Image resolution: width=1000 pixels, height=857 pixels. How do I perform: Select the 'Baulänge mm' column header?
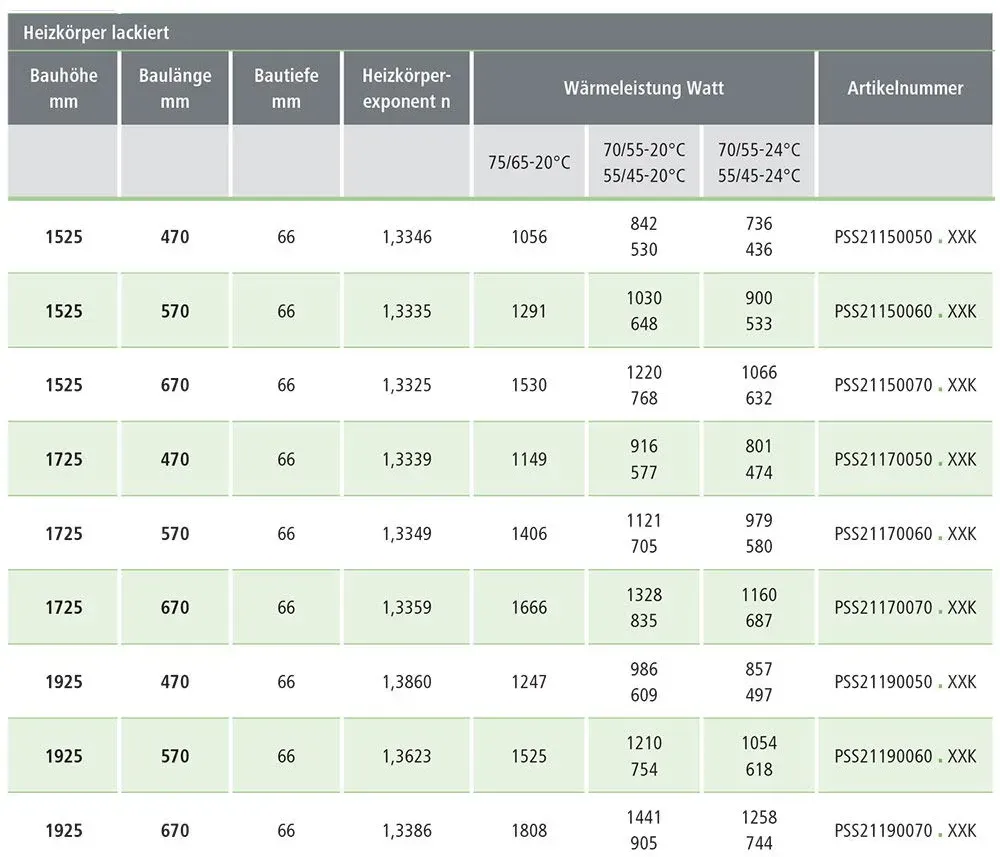175,88
